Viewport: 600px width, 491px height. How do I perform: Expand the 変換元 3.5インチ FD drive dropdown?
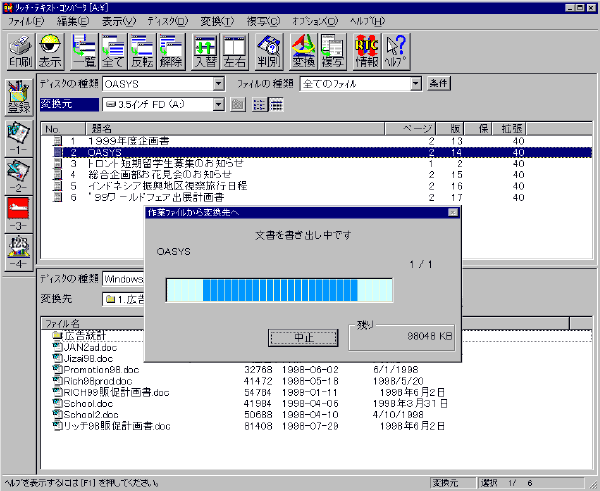(x=218, y=104)
